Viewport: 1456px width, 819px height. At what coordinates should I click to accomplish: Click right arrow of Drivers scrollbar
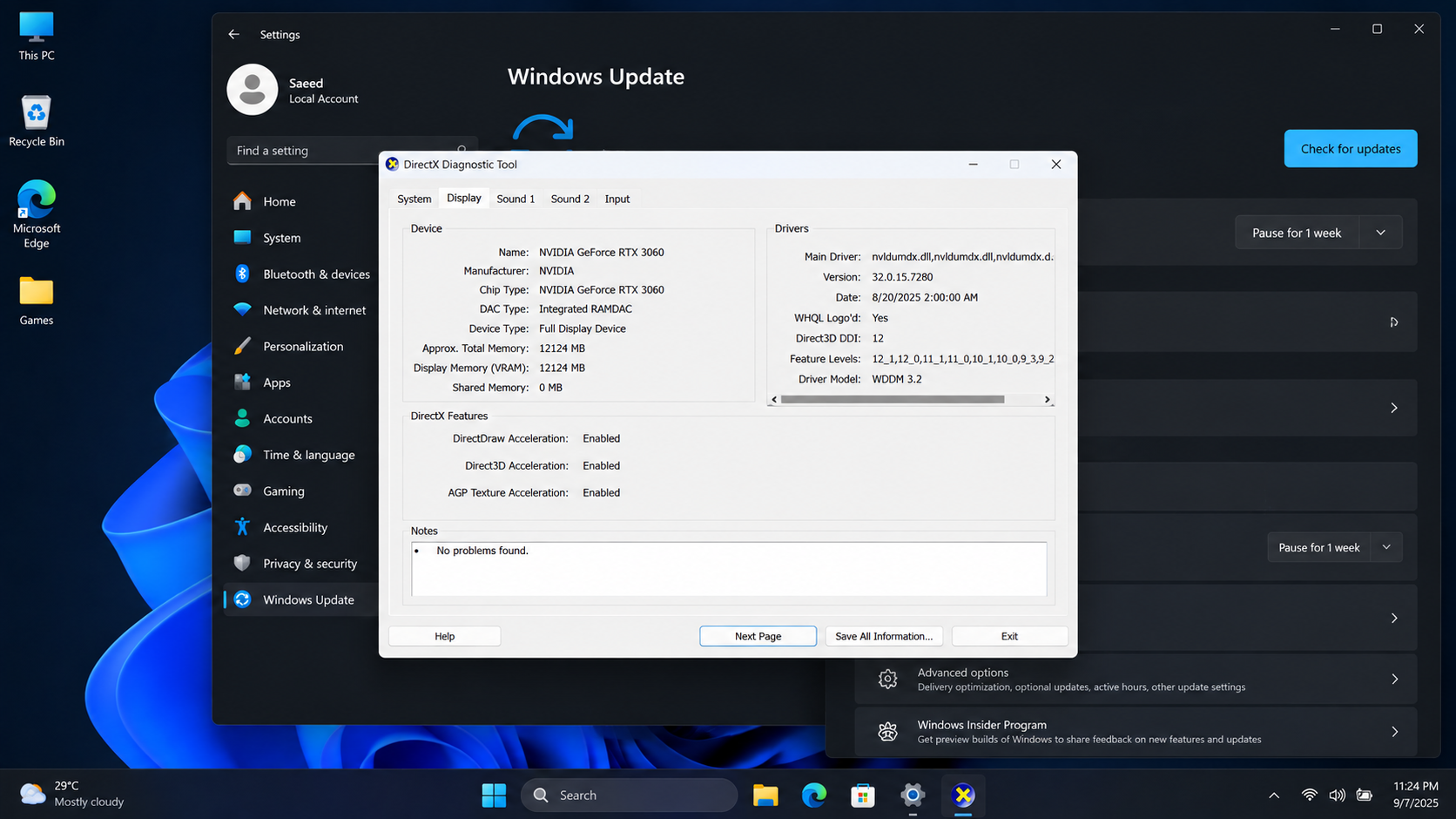[1048, 400]
